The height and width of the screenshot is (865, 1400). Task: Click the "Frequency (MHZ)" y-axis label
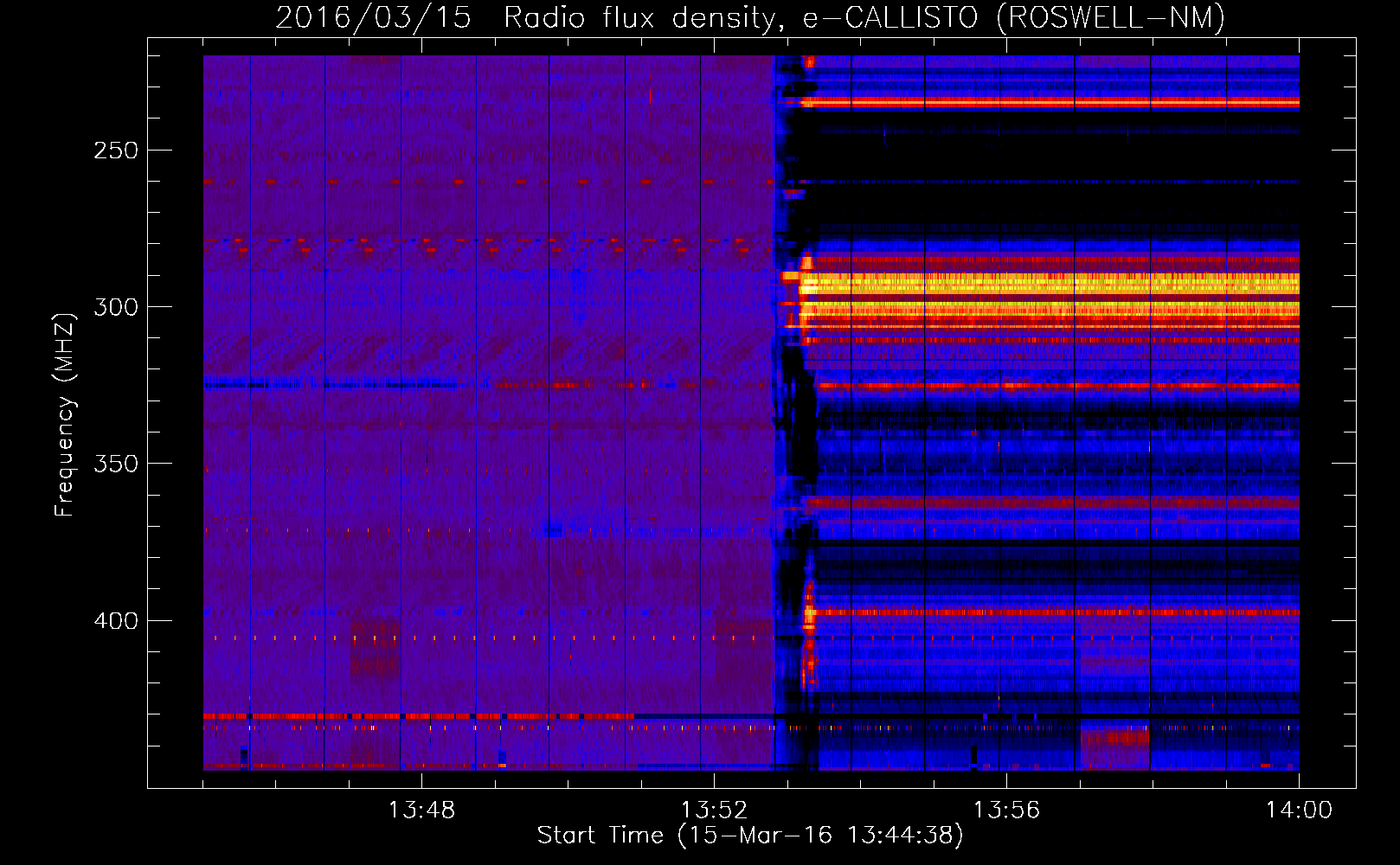click(65, 415)
